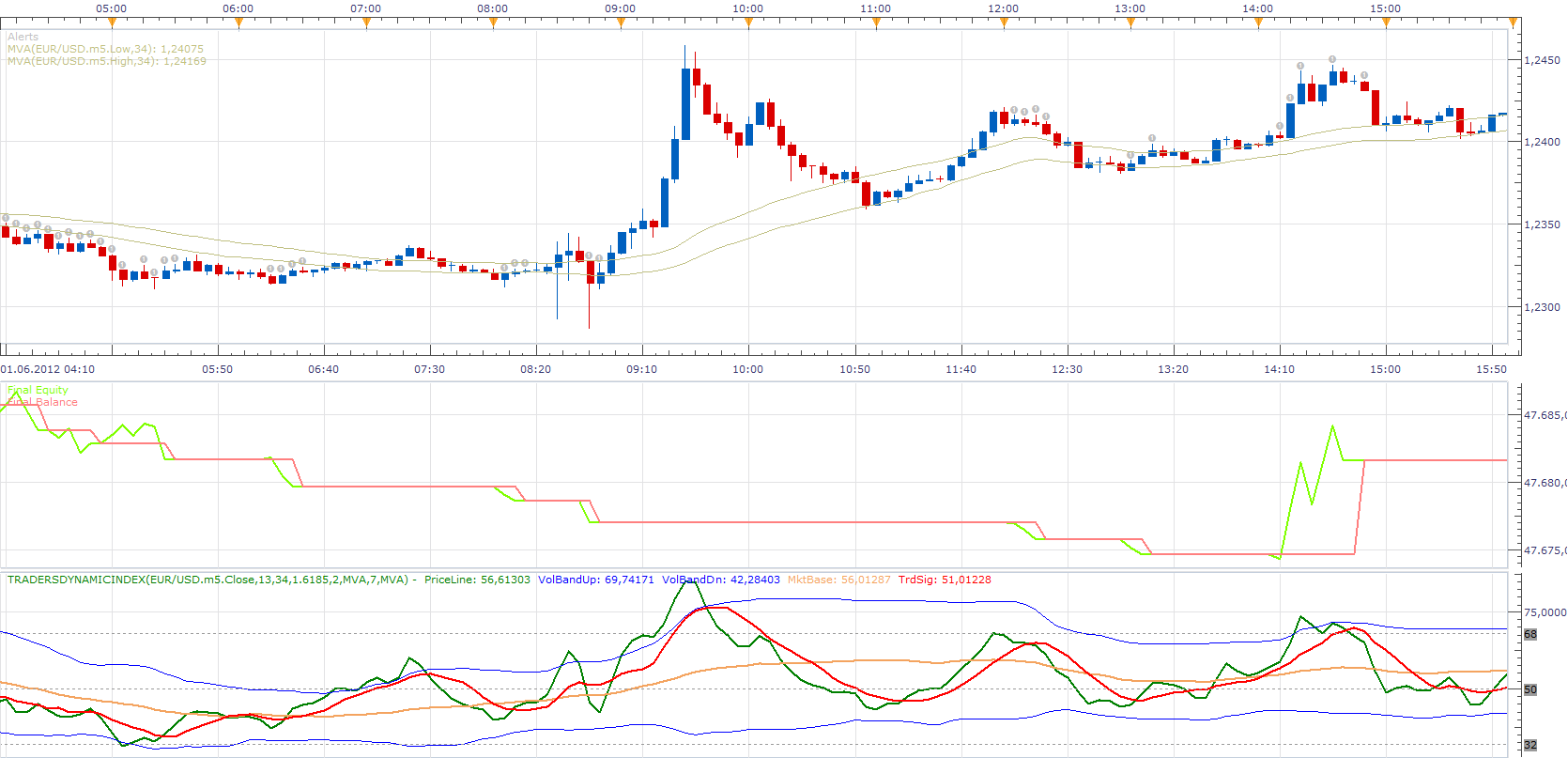Select the orange triangle marker at 14:00
The height and width of the screenshot is (758, 1568).
coord(1258,23)
